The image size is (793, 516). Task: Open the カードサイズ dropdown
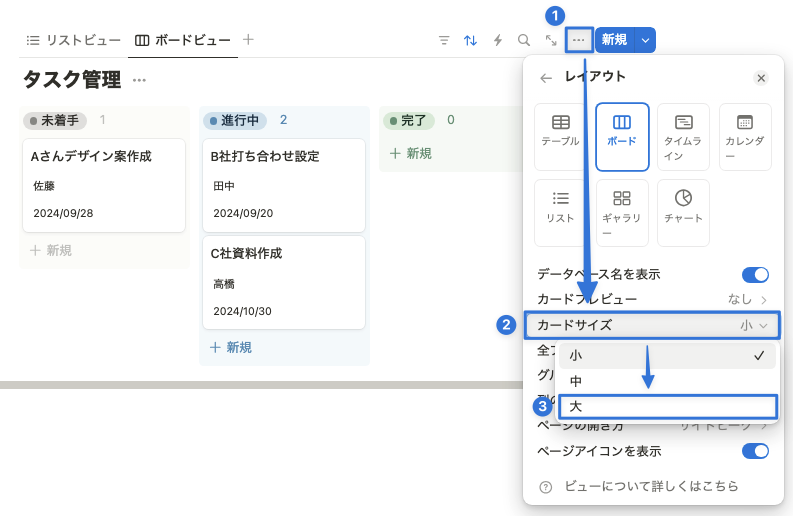(x=652, y=325)
